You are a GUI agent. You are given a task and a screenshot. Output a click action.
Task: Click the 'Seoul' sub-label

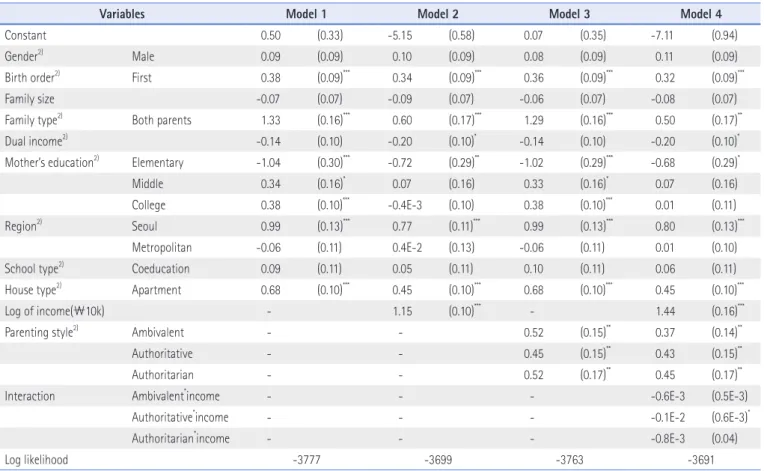coord(144,226)
